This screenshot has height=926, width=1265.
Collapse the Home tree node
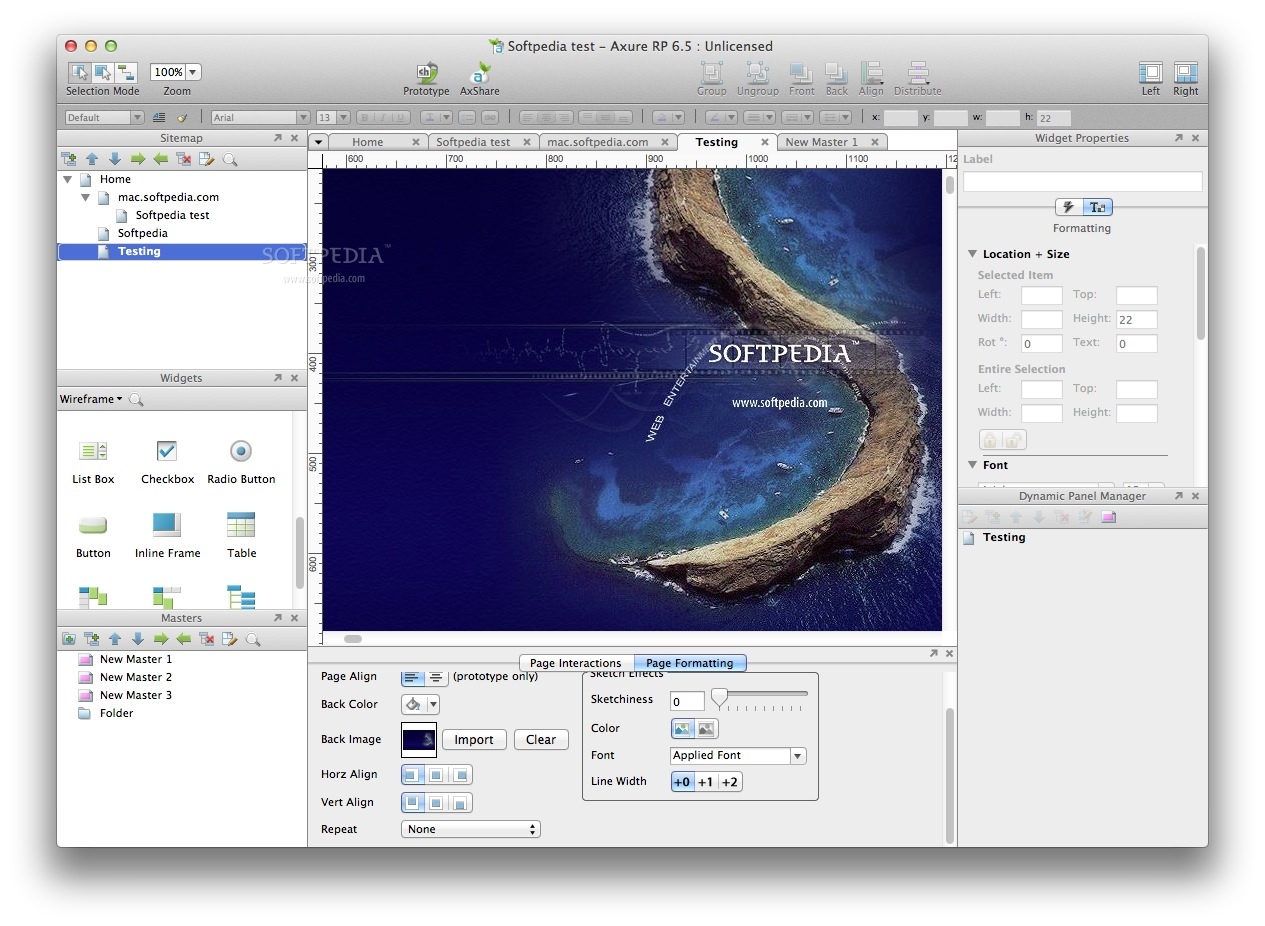67,180
